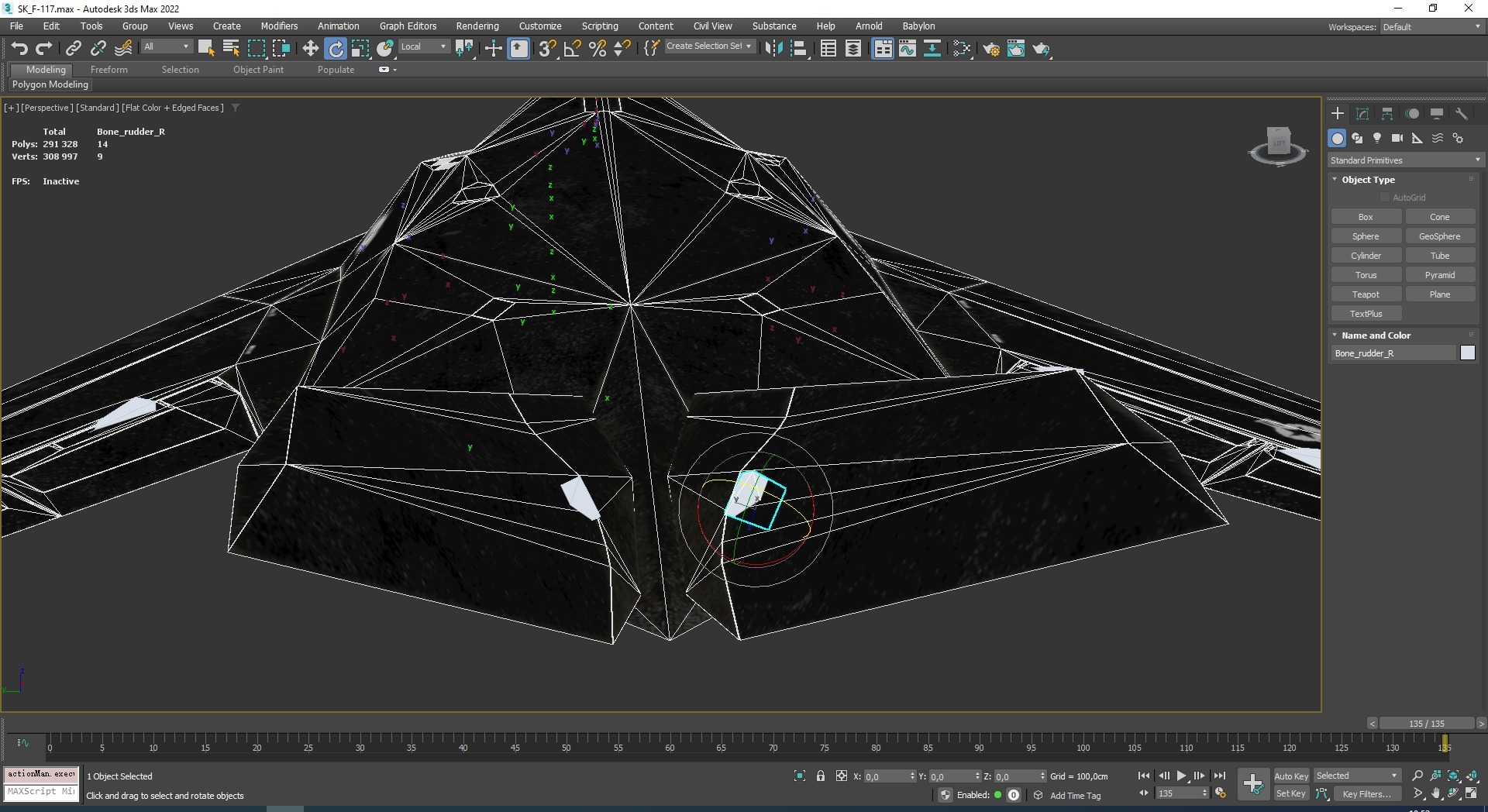Switch to the Object Paint ribbon tab
Screen dimensions: 1488x812
[x=258, y=70]
